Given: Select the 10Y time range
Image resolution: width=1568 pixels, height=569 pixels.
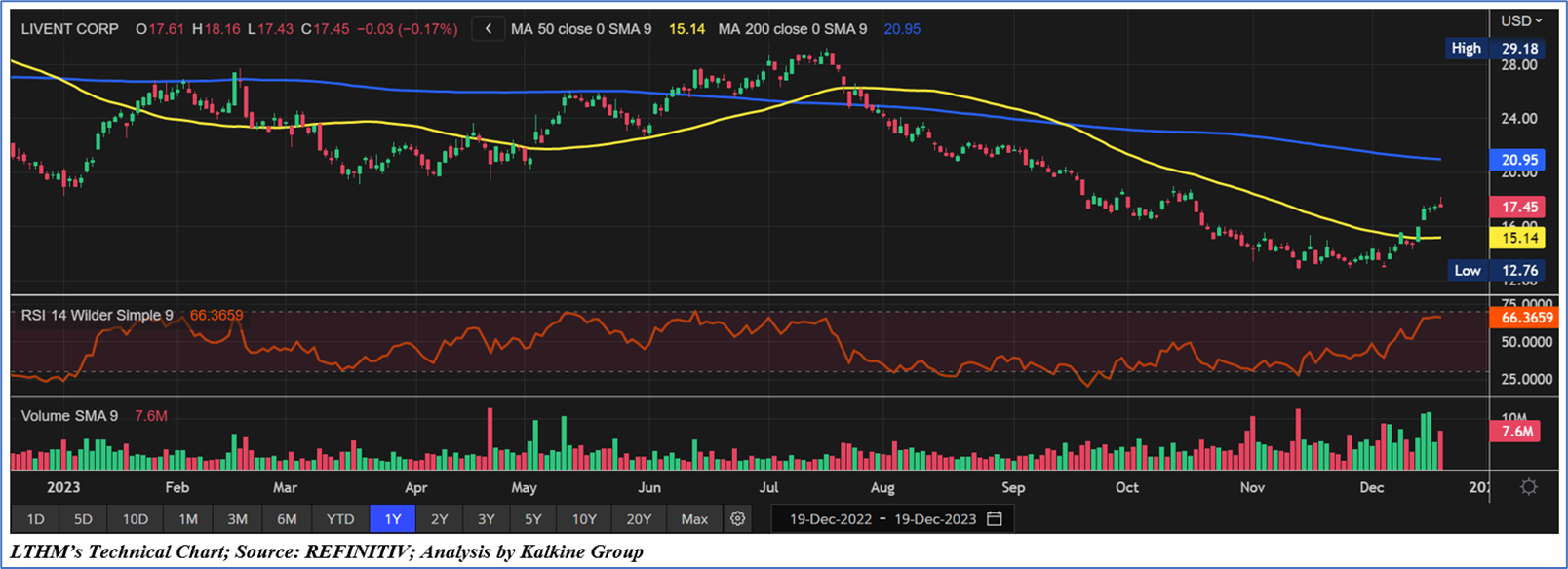Looking at the screenshot, I should pos(584,518).
